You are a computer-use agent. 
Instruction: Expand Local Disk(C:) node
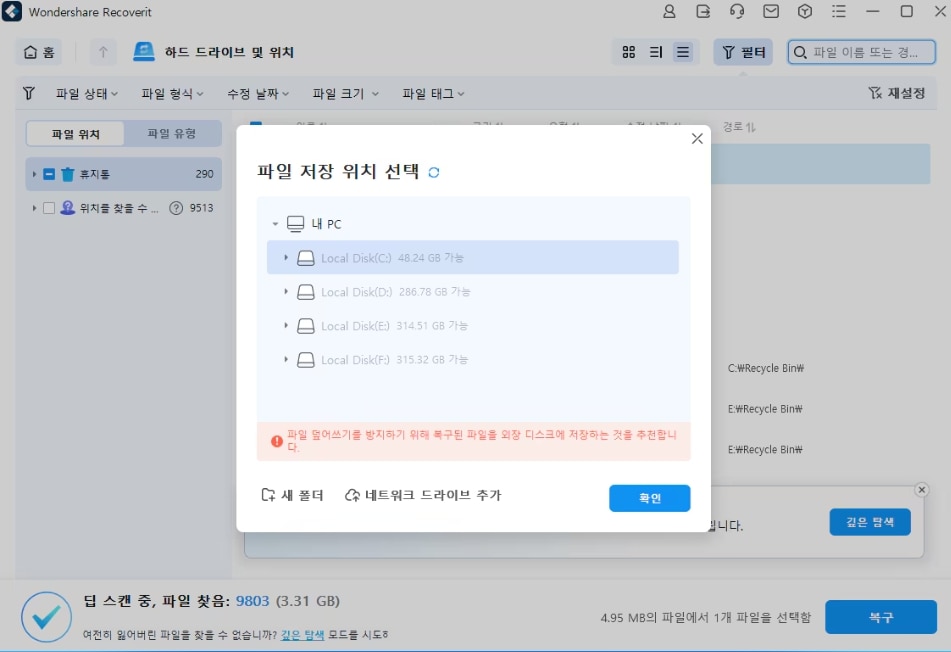point(286,258)
